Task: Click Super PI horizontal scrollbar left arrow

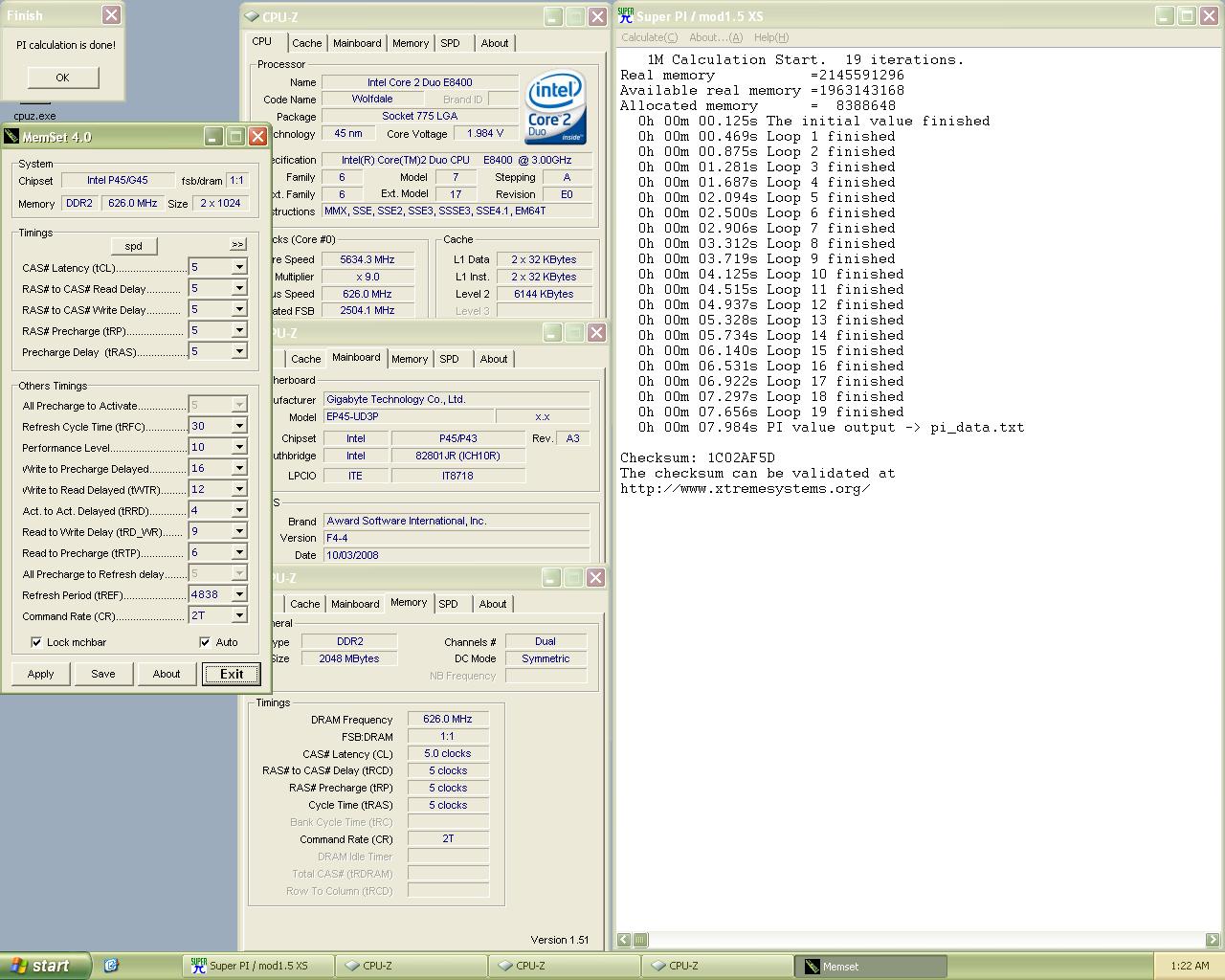Action: pos(625,940)
